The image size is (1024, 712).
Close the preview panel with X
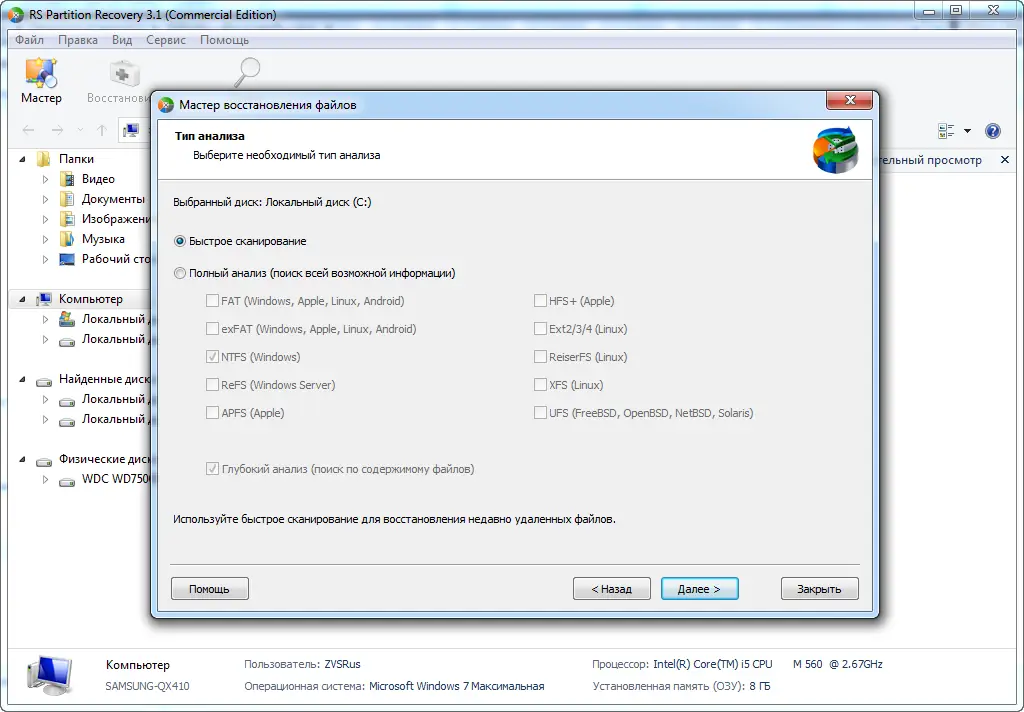pyautogui.click(x=1004, y=159)
